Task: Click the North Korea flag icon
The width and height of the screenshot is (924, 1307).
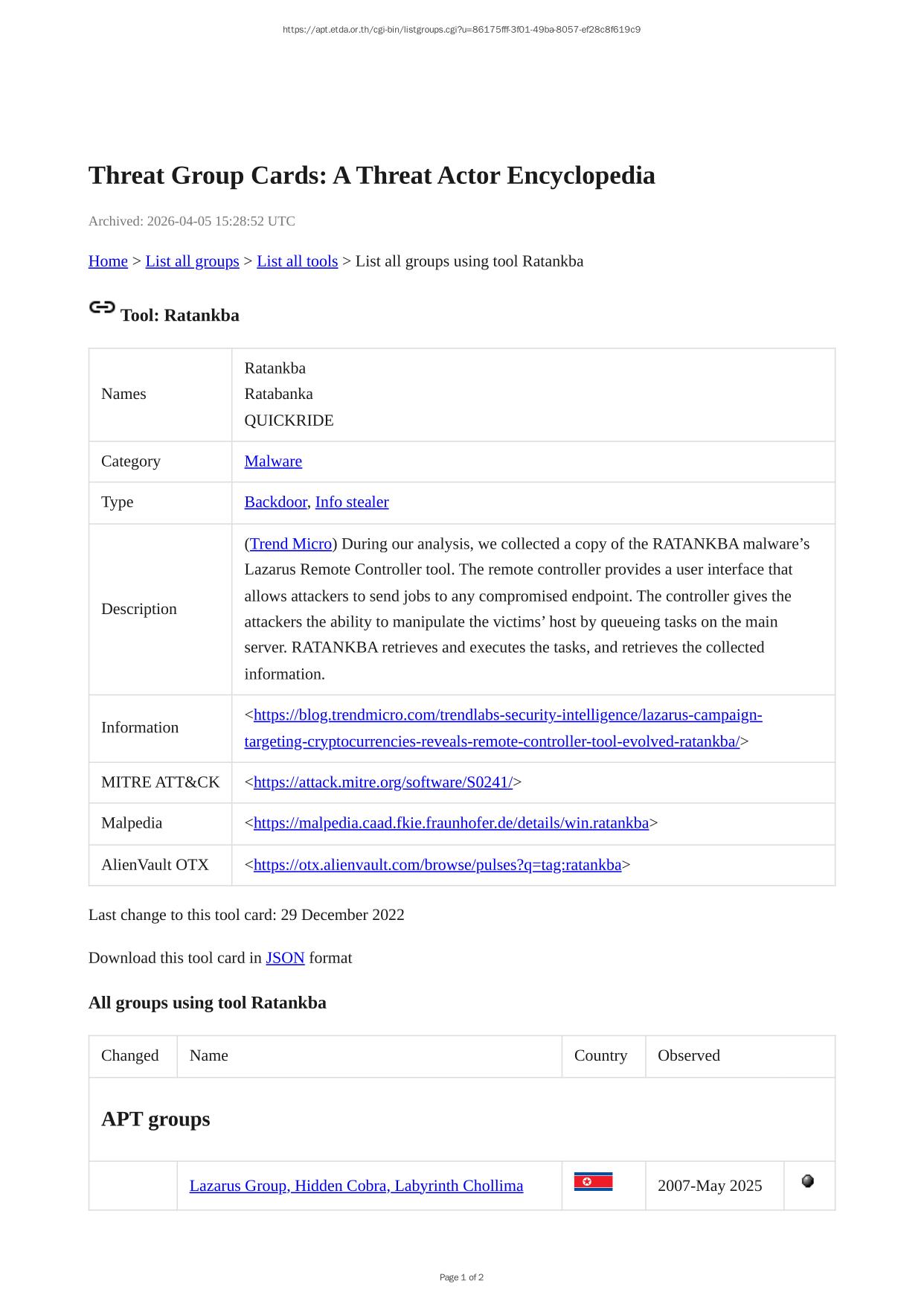Action: pos(593,1182)
